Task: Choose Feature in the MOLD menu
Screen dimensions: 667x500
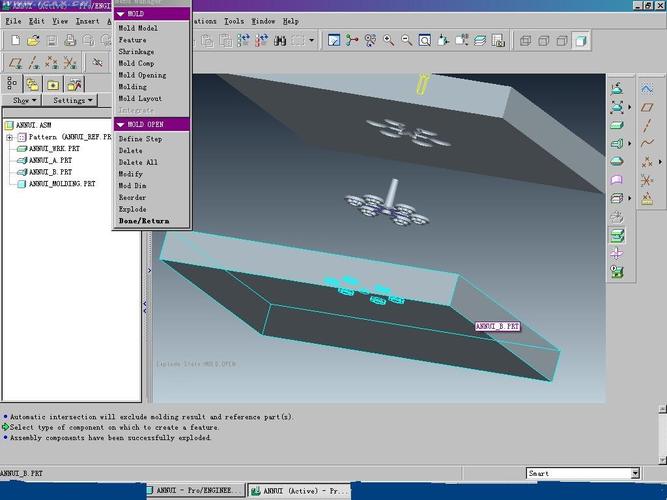Action: click(132, 40)
